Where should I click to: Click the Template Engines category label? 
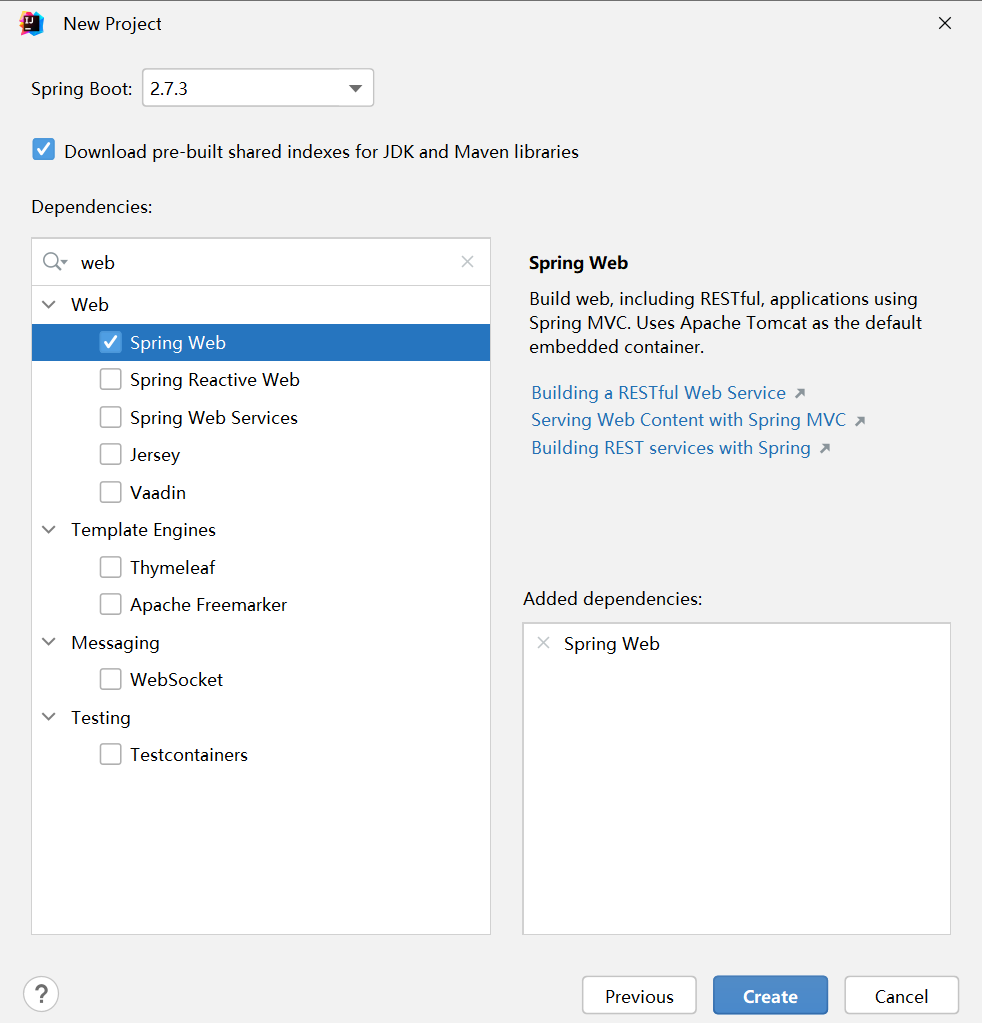[143, 530]
